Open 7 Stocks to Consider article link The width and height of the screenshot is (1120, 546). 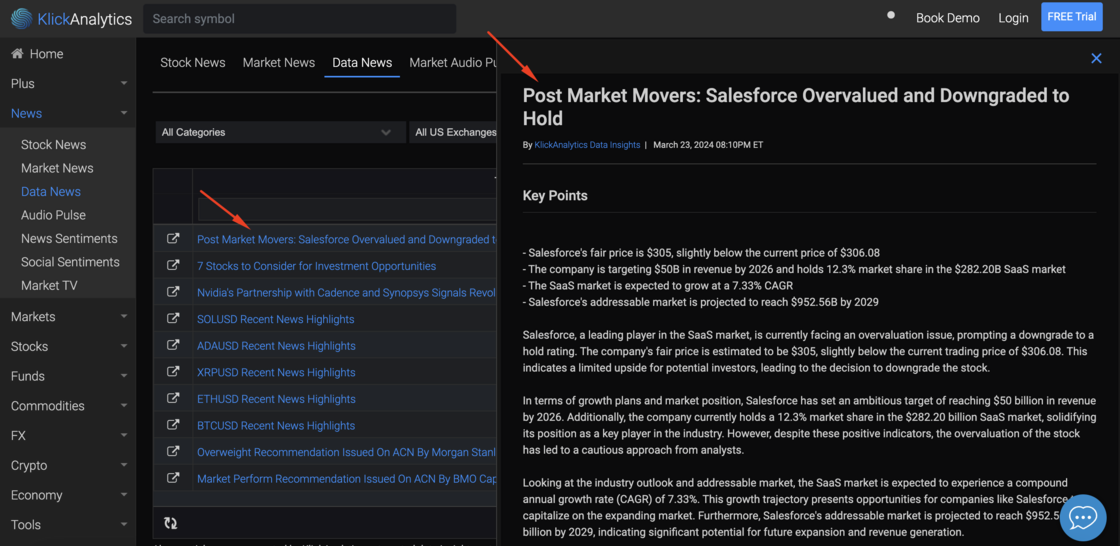[316, 266]
